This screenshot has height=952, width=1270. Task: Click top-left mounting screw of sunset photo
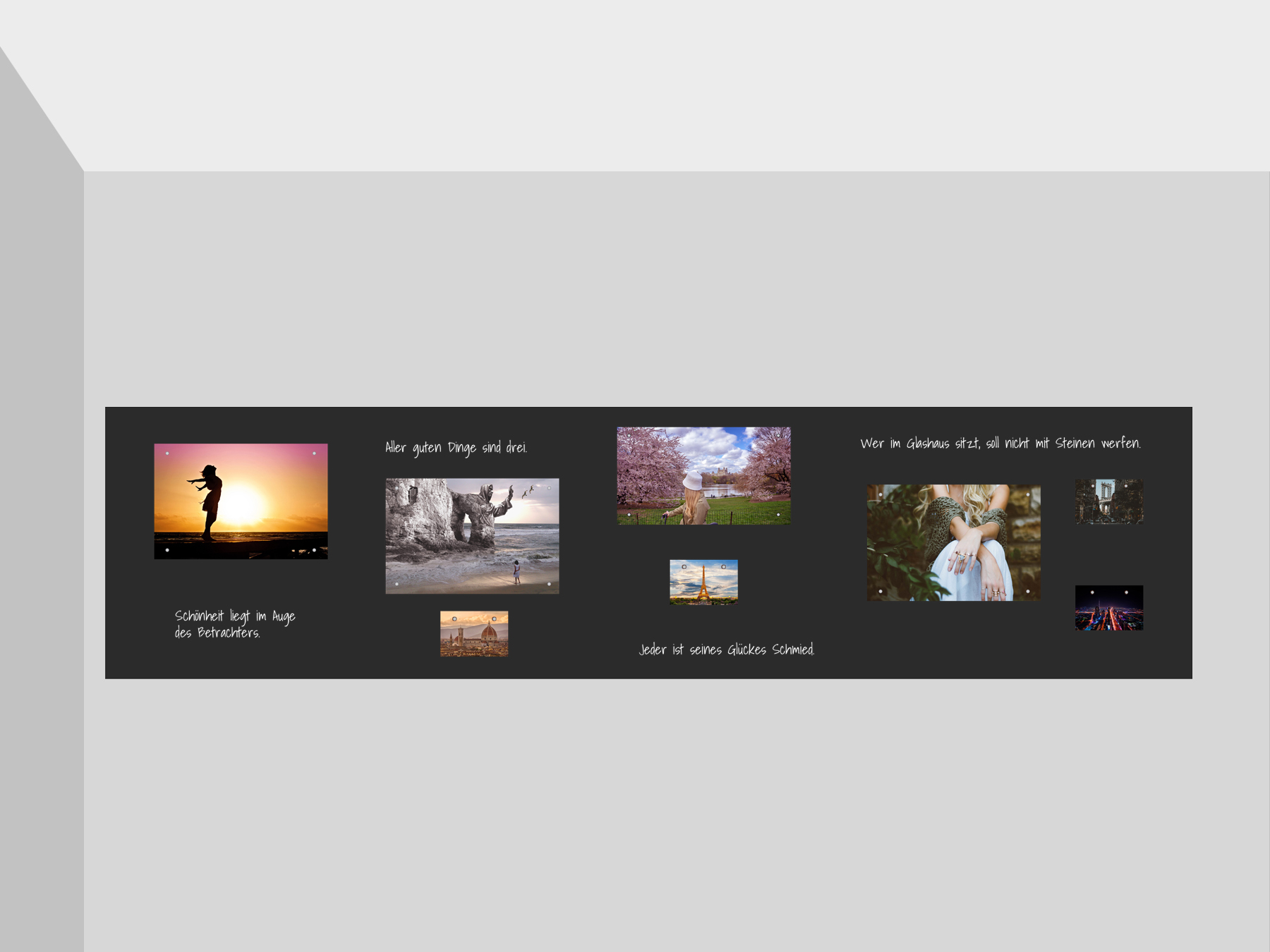click(167, 453)
